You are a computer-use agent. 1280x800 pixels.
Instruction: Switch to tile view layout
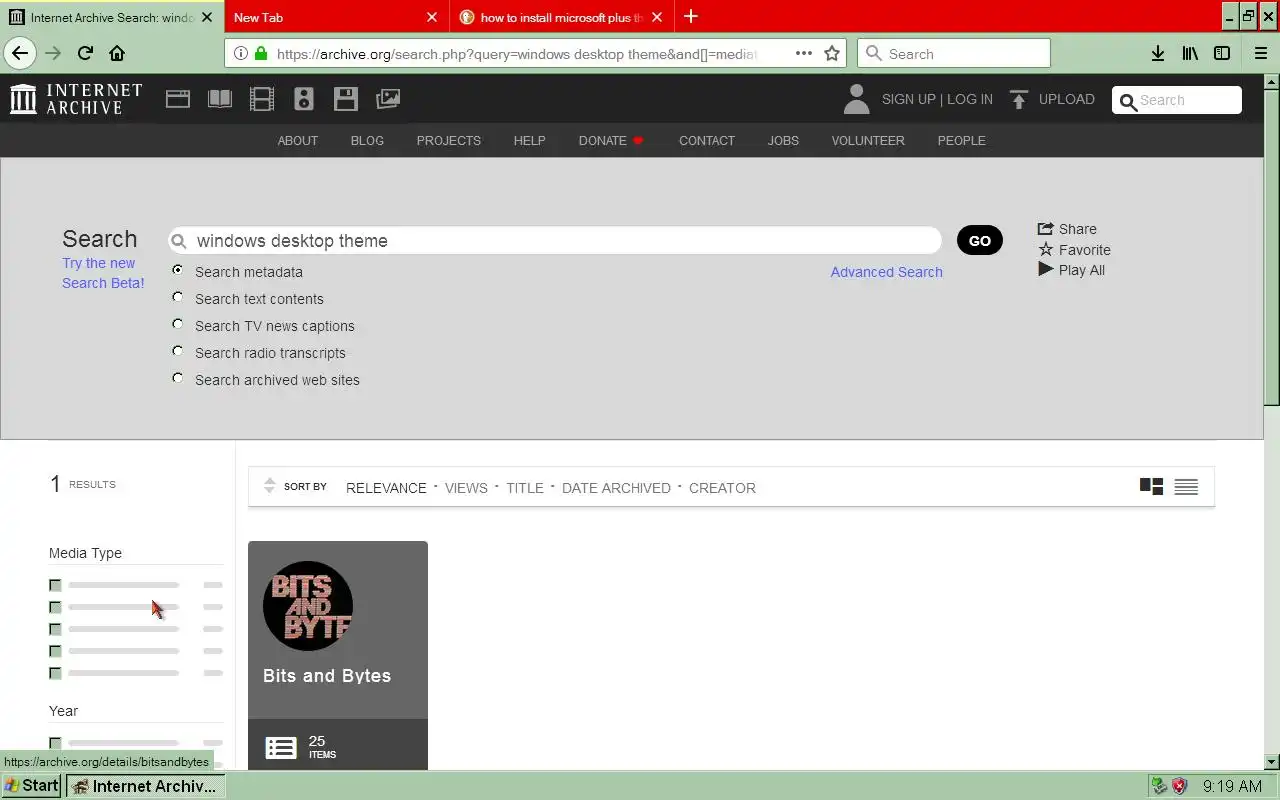(x=1151, y=487)
